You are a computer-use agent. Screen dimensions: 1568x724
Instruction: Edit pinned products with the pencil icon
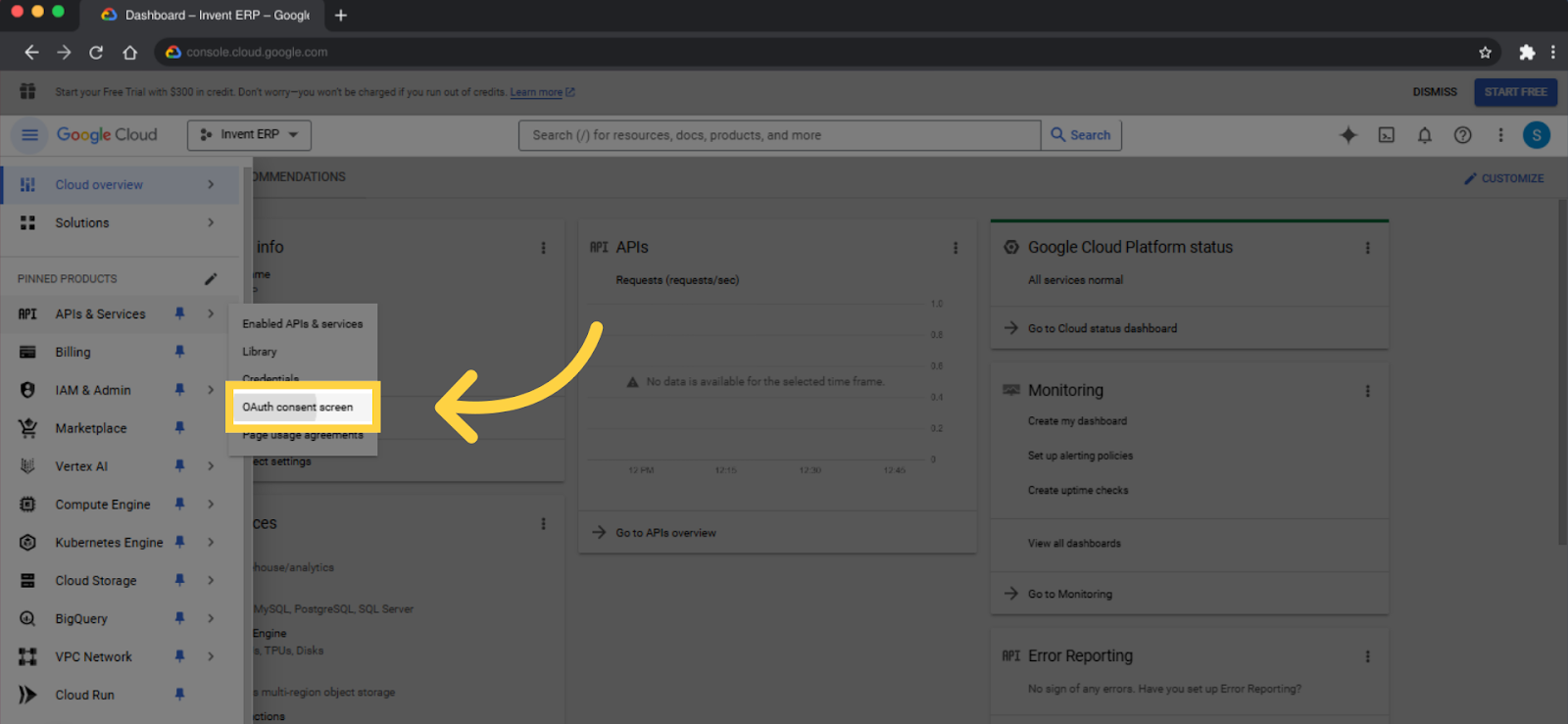tap(211, 279)
